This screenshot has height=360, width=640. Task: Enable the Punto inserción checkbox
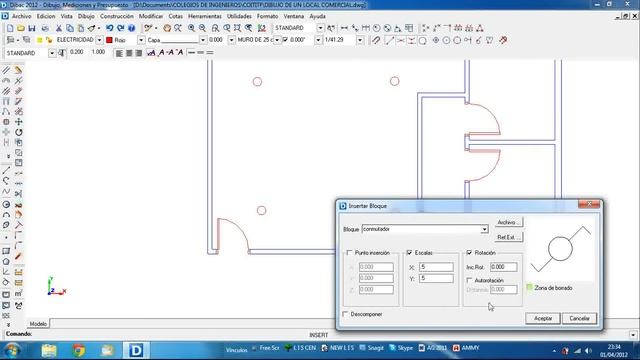[349, 253]
